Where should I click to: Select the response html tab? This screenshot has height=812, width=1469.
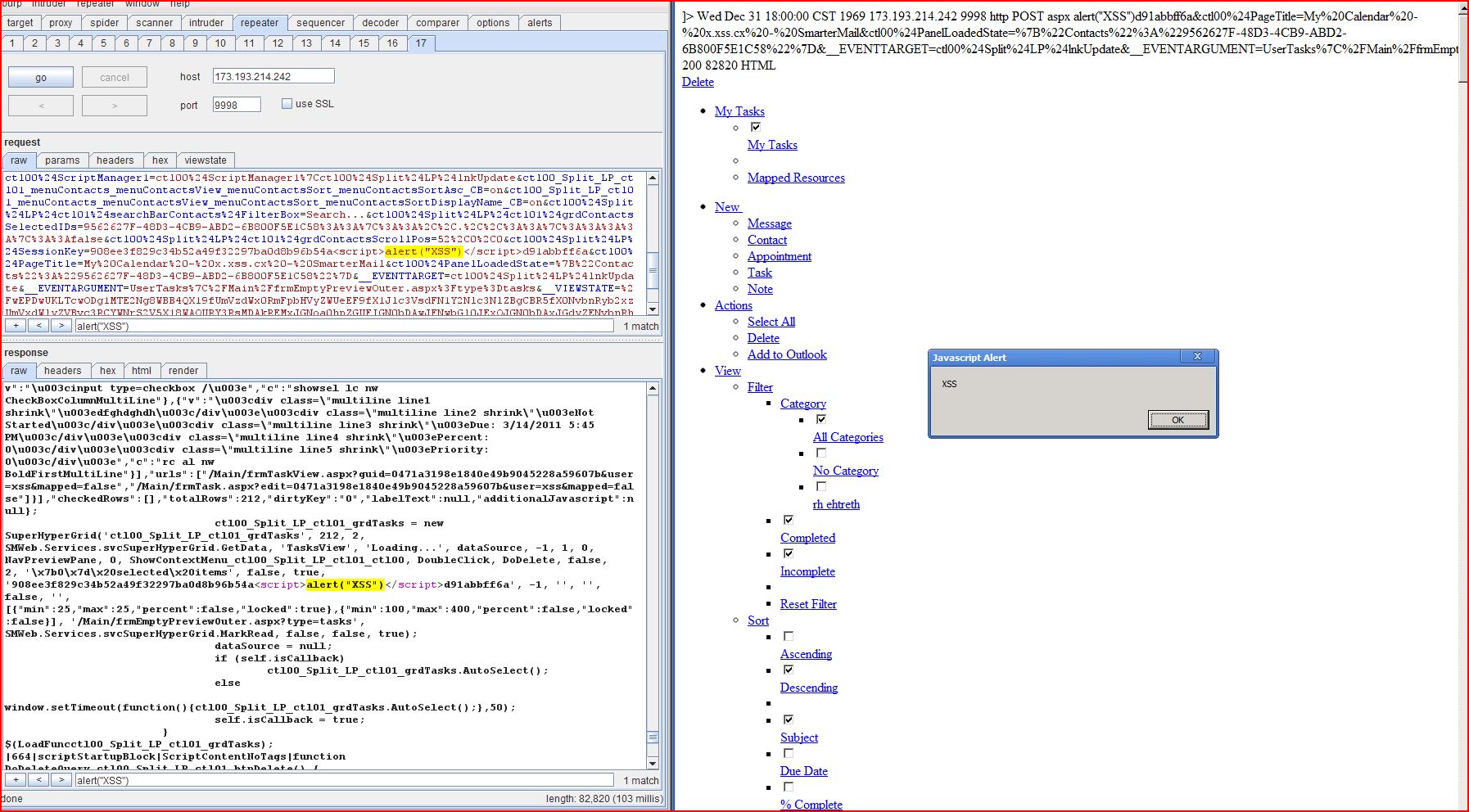click(142, 371)
